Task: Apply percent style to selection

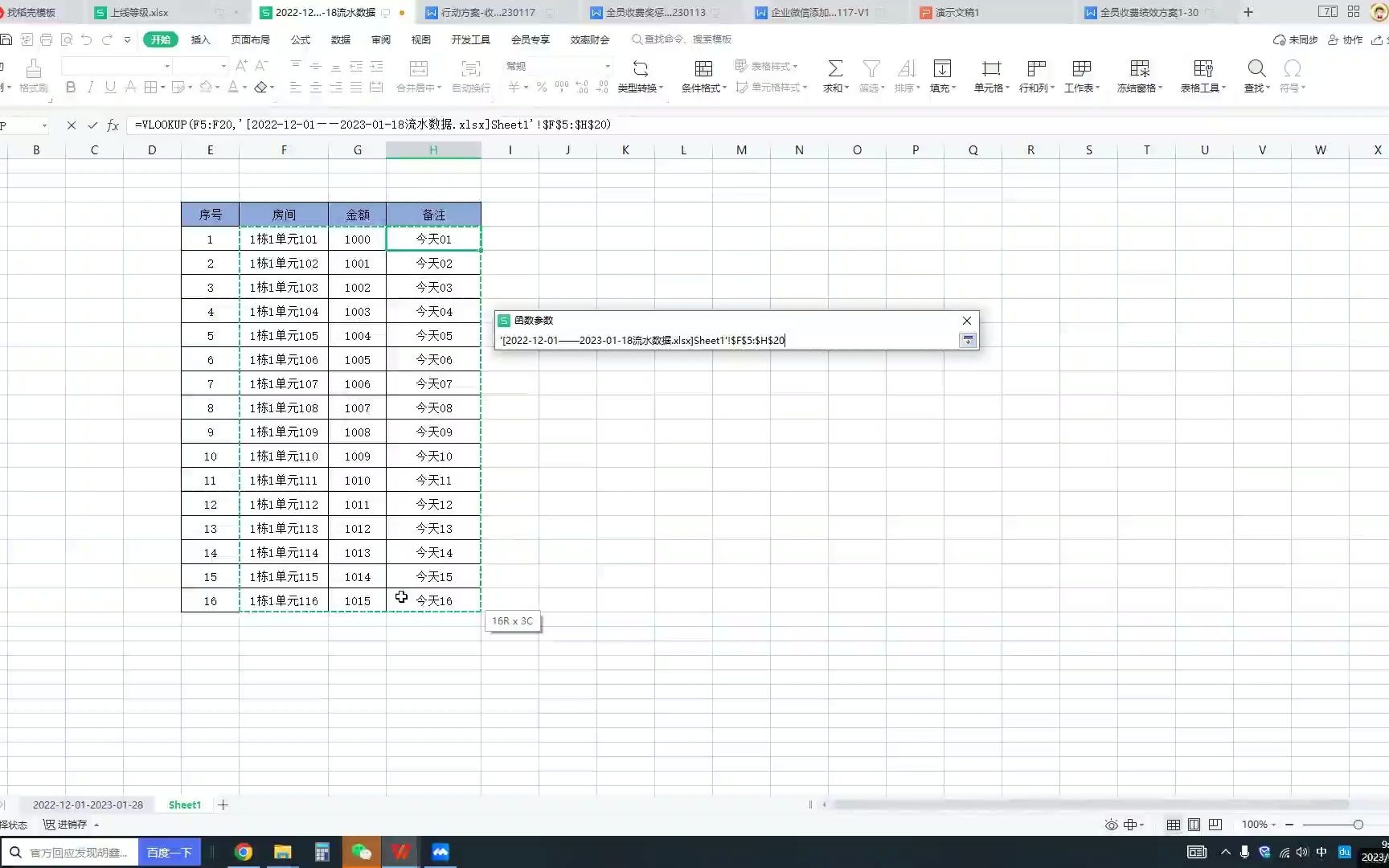Action: pyautogui.click(x=542, y=87)
